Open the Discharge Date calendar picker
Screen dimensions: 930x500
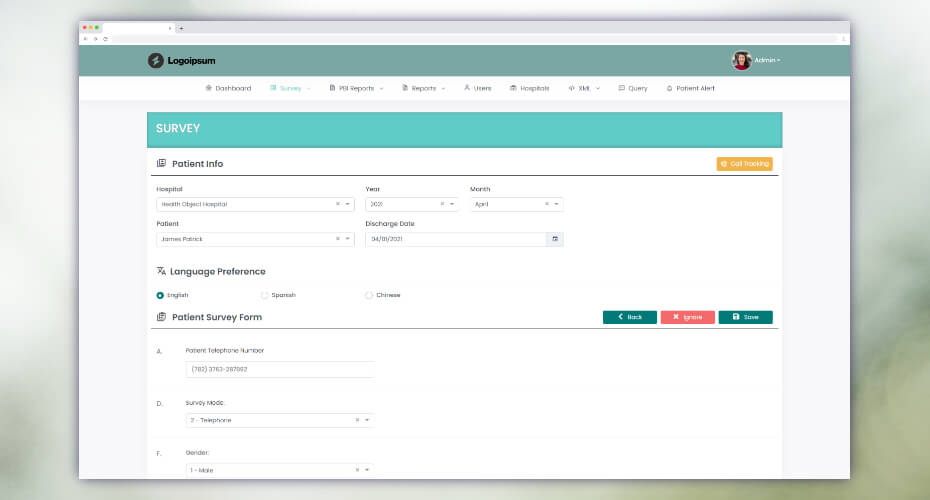[x=555, y=239]
